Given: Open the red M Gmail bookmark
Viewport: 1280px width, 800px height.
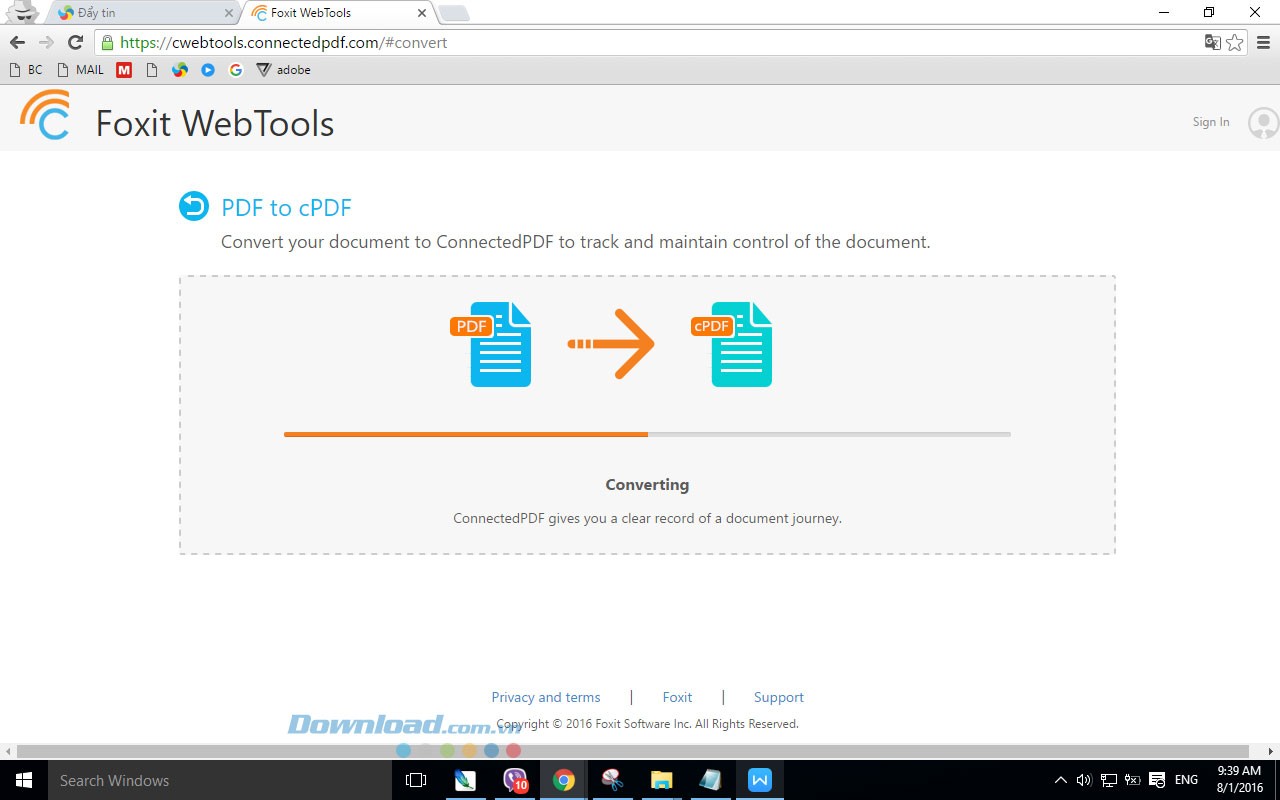Looking at the screenshot, I should coord(124,70).
